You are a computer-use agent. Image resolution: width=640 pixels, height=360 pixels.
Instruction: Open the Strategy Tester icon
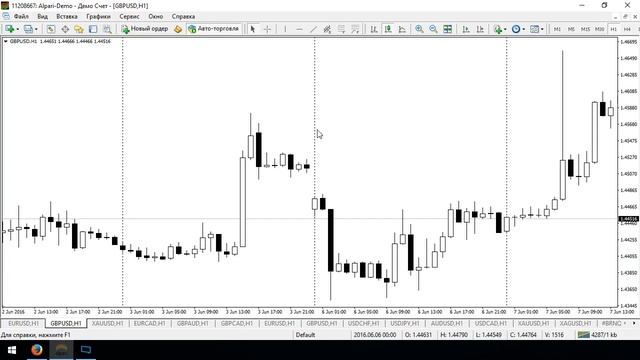coord(107,29)
